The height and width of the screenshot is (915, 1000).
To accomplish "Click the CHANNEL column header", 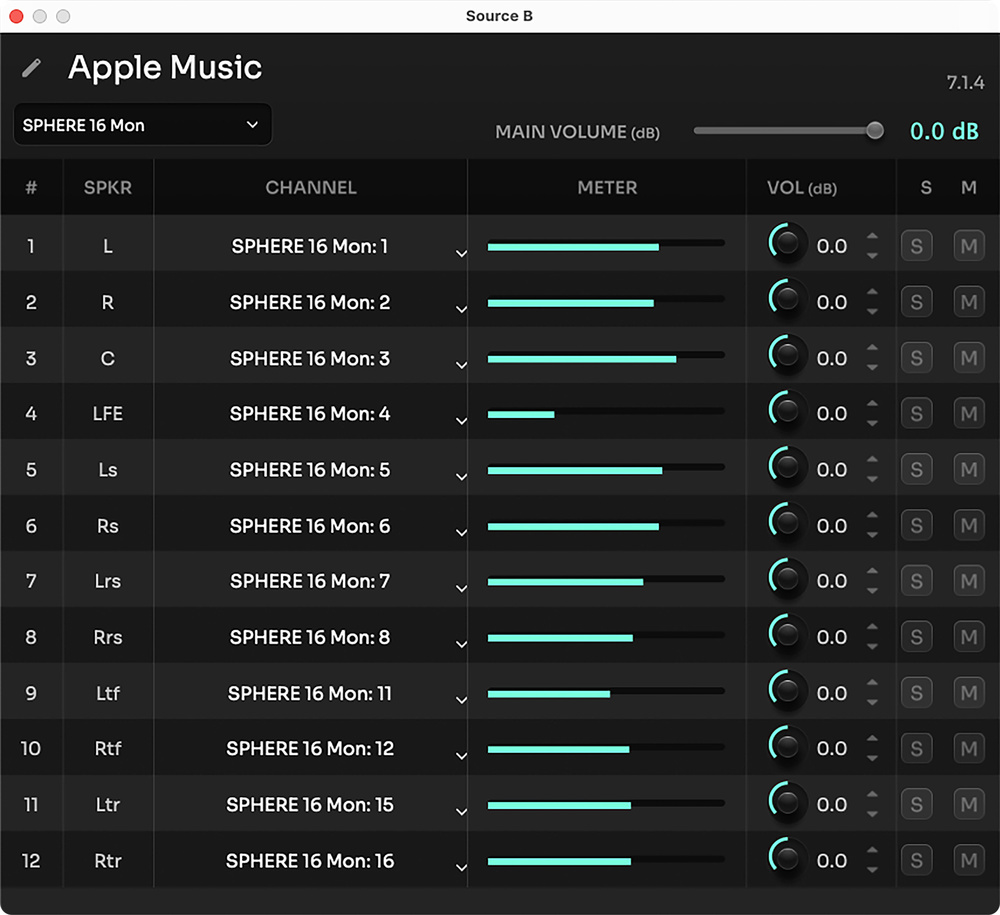I will tap(310, 187).
